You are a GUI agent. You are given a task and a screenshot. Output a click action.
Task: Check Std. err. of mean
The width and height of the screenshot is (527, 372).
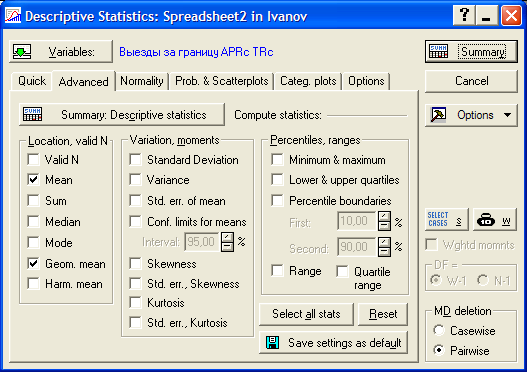135,201
